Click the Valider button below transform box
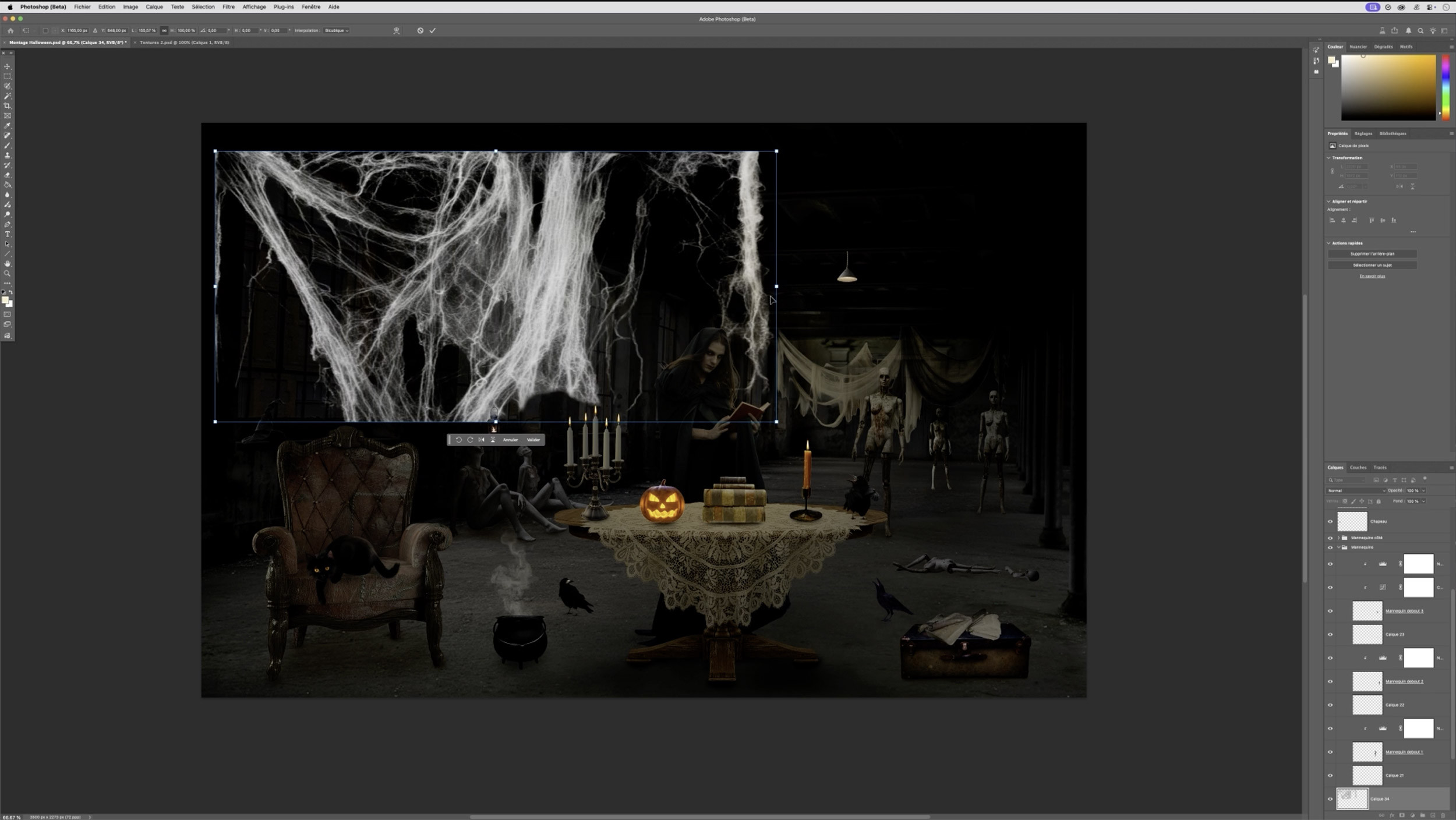Image resolution: width=1456 pixels, height=820 pixels. tap(533, 440)
